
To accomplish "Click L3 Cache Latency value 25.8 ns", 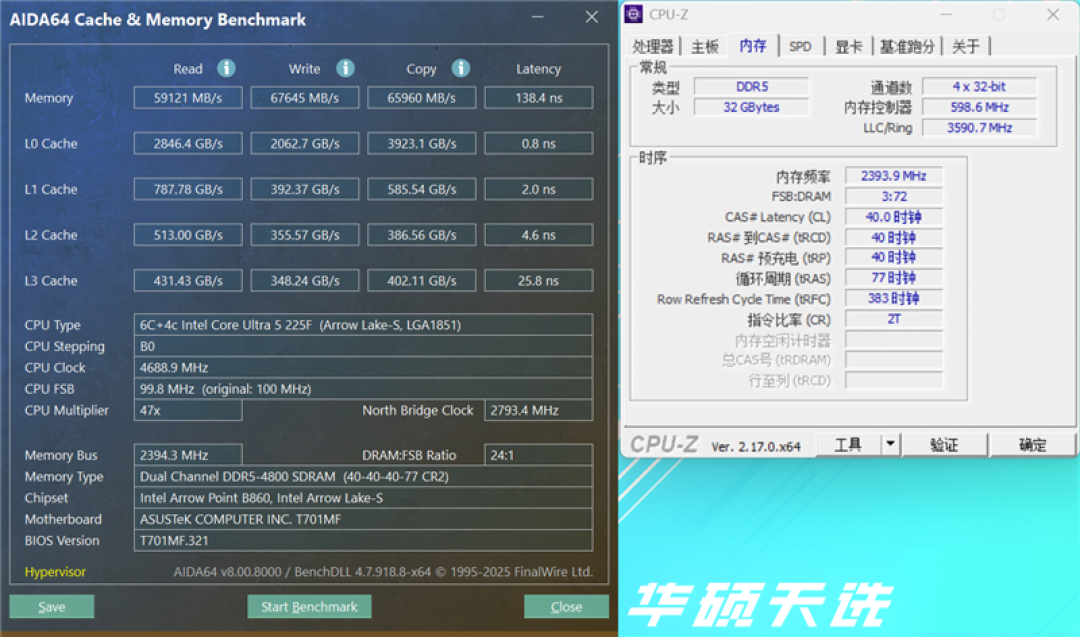I will point(539,280).
